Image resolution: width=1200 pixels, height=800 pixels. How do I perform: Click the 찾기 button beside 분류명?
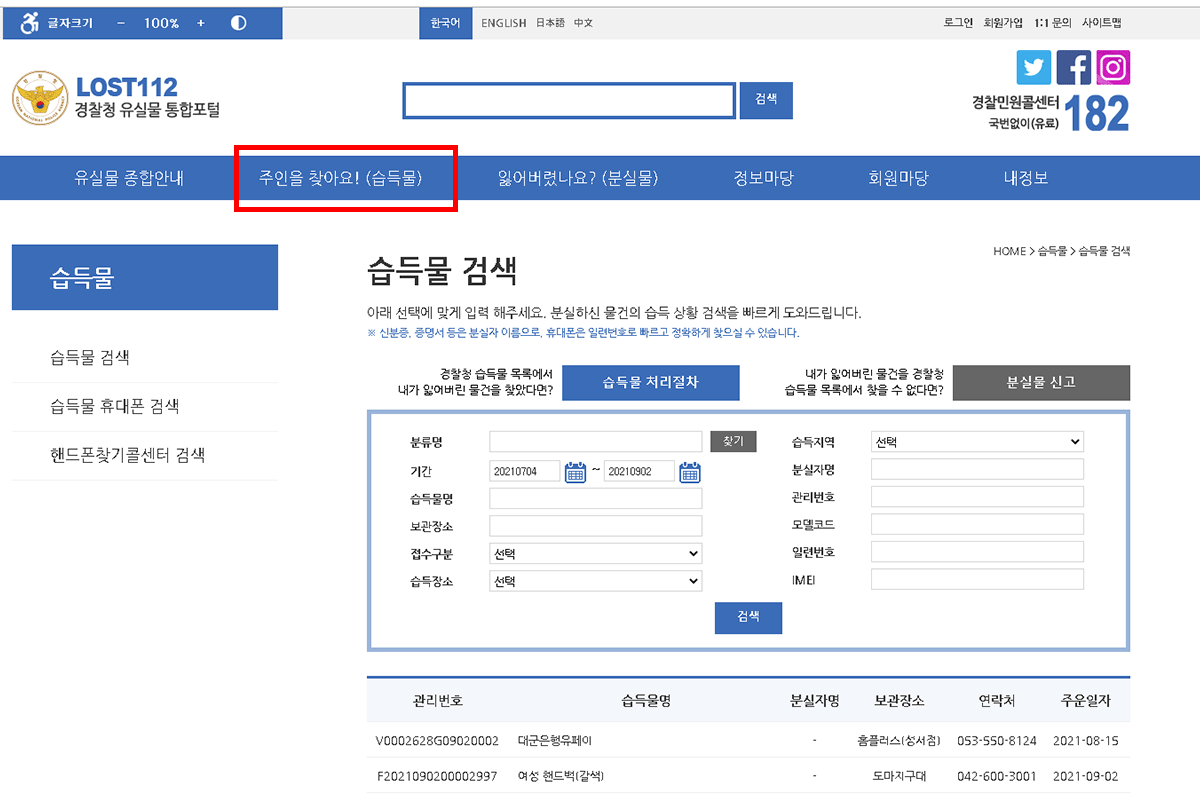(x=733, y=441)
